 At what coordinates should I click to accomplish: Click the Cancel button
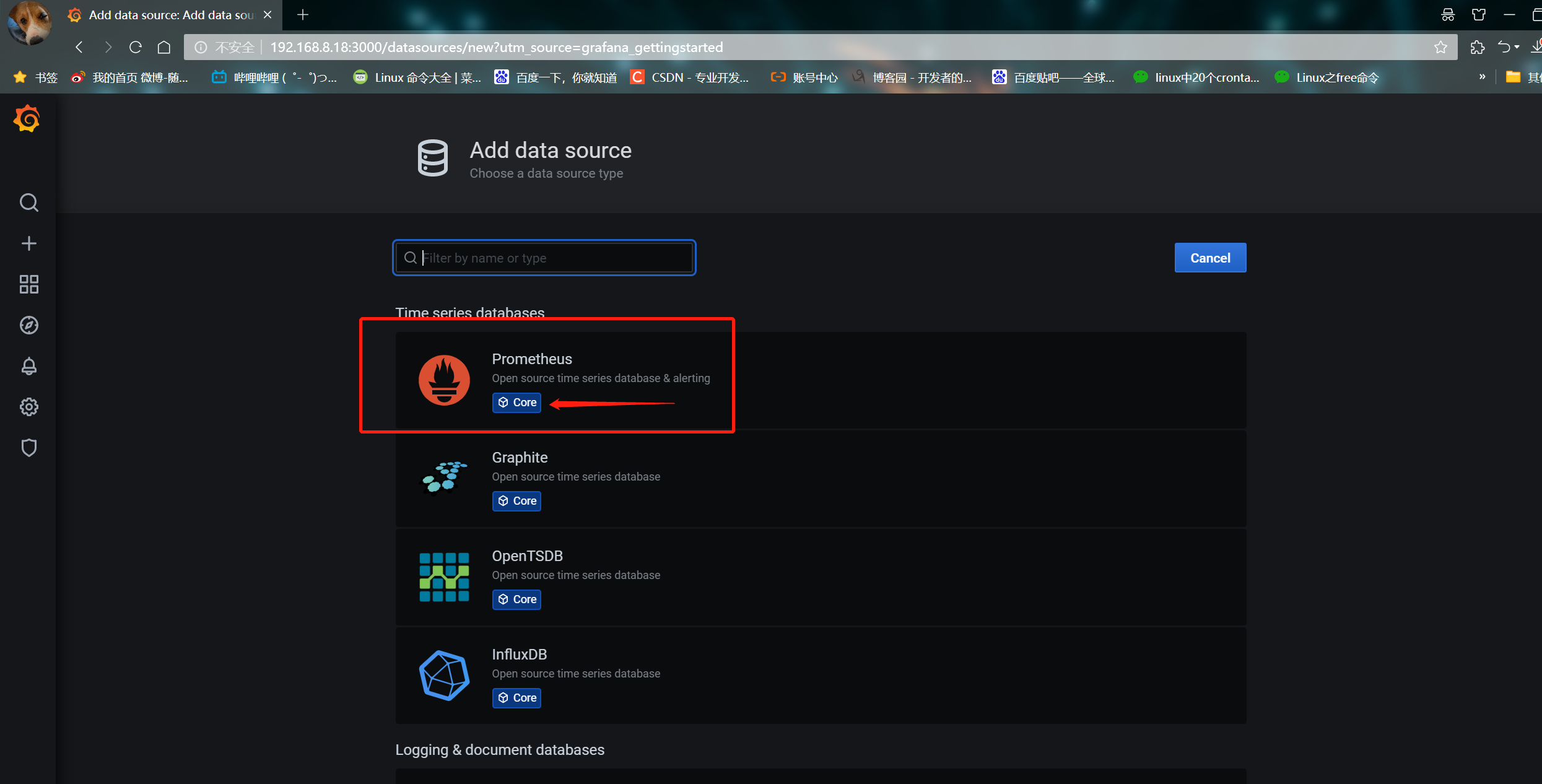(1210, 258)
